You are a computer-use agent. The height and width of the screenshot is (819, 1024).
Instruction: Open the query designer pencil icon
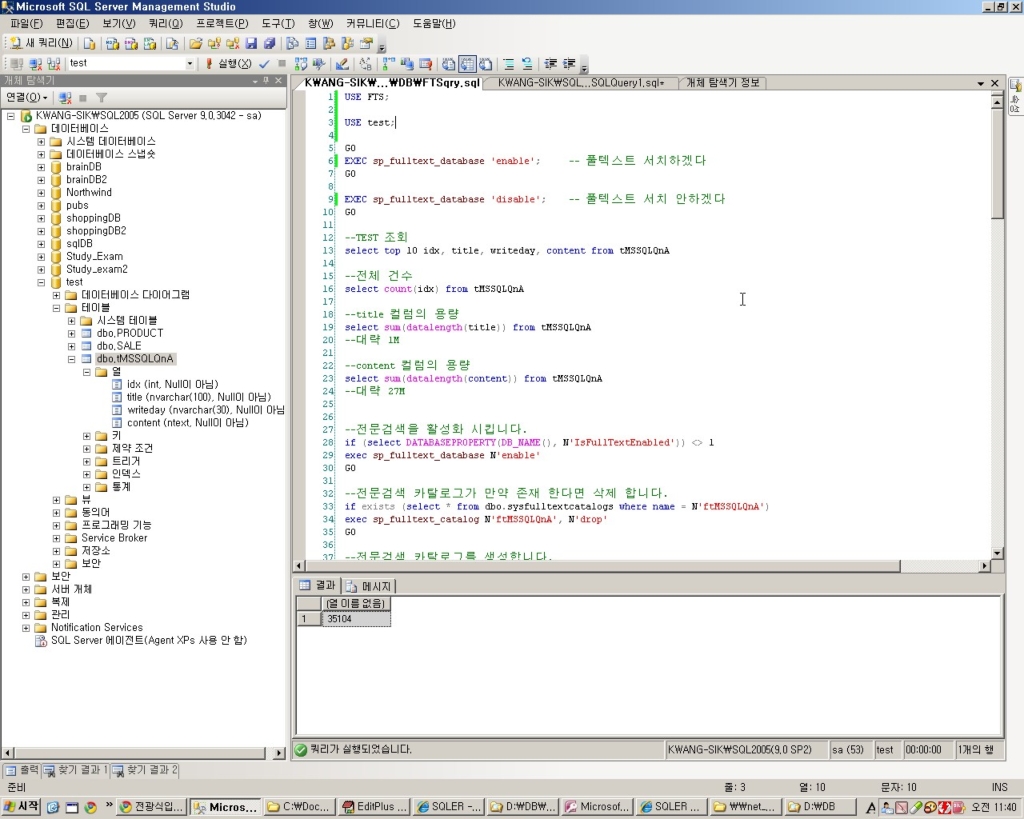pyautogui.click(x=342, y=63)
